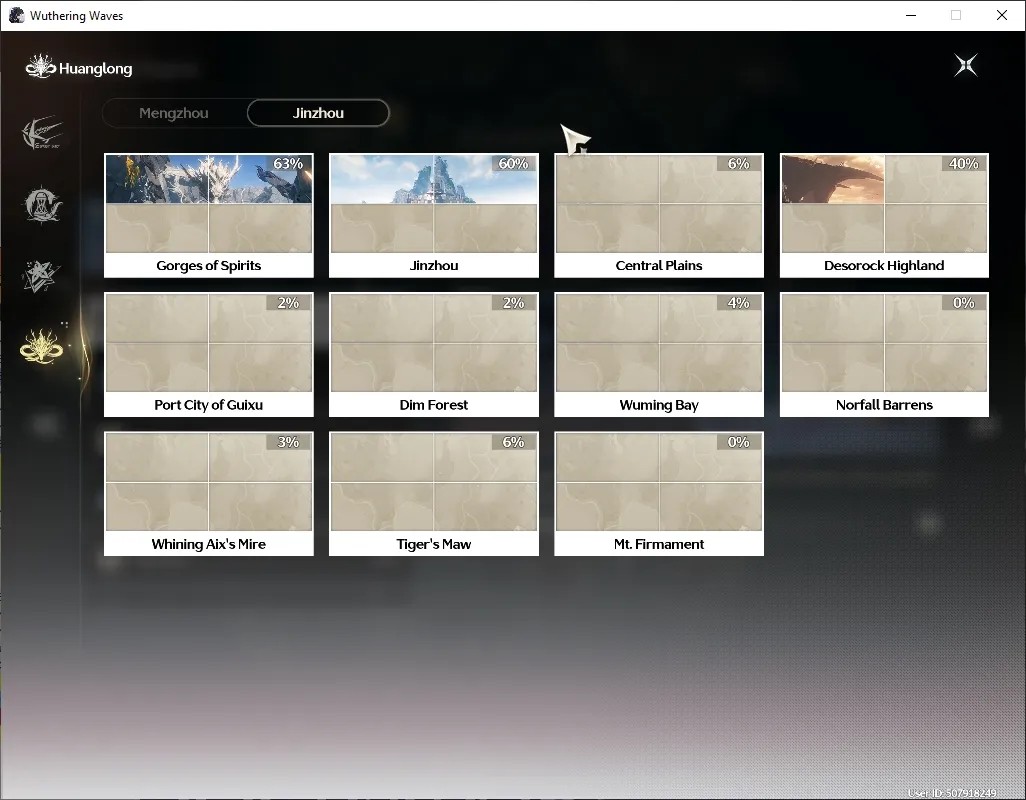Click the 4% progress badge on Wuming Bay

coord(739,303)
